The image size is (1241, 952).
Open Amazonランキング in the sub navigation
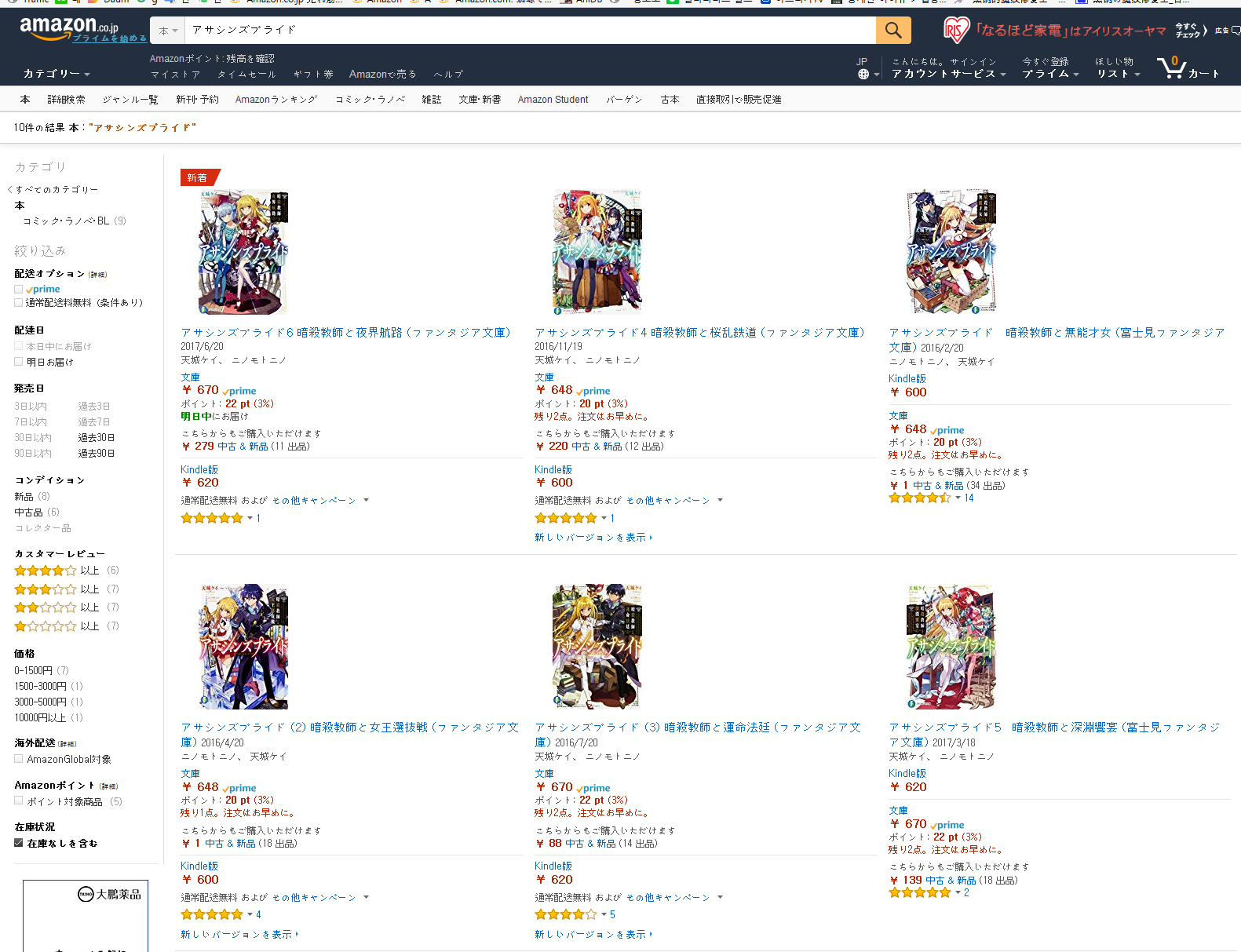pos(276,100)
